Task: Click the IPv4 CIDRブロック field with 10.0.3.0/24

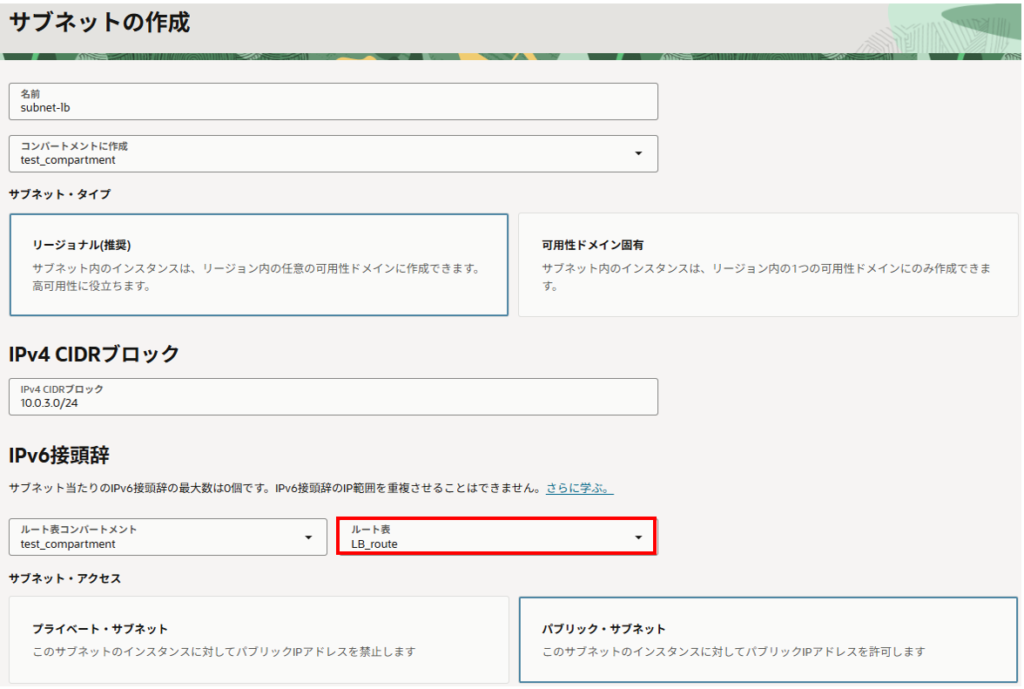Action: (x=333, y=396)
